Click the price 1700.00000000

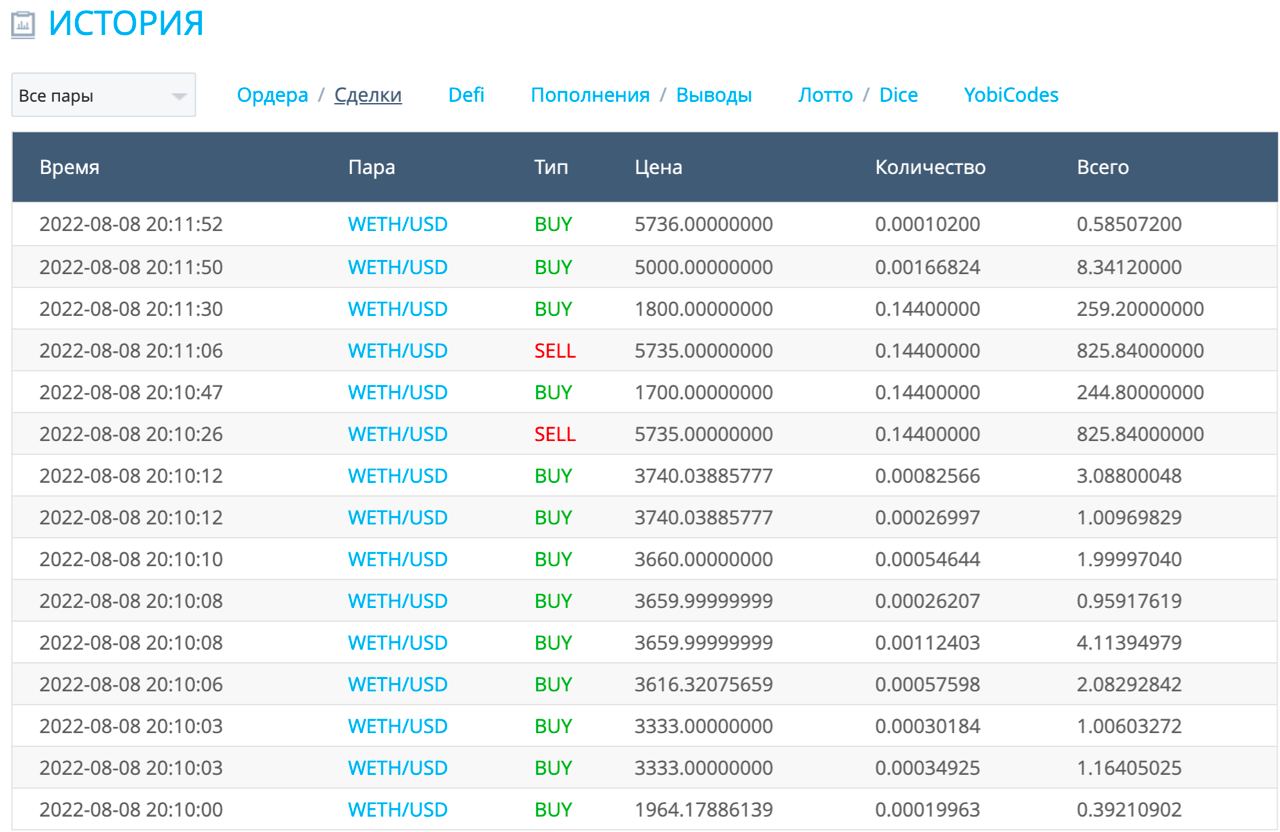coord(704,391)
